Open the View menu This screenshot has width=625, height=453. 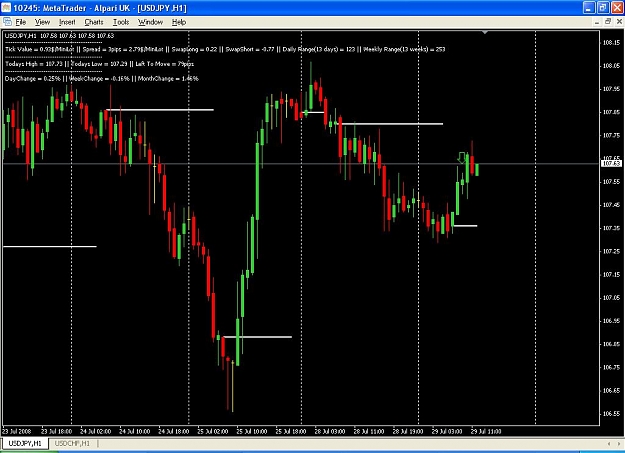click(x=42, y=22)
